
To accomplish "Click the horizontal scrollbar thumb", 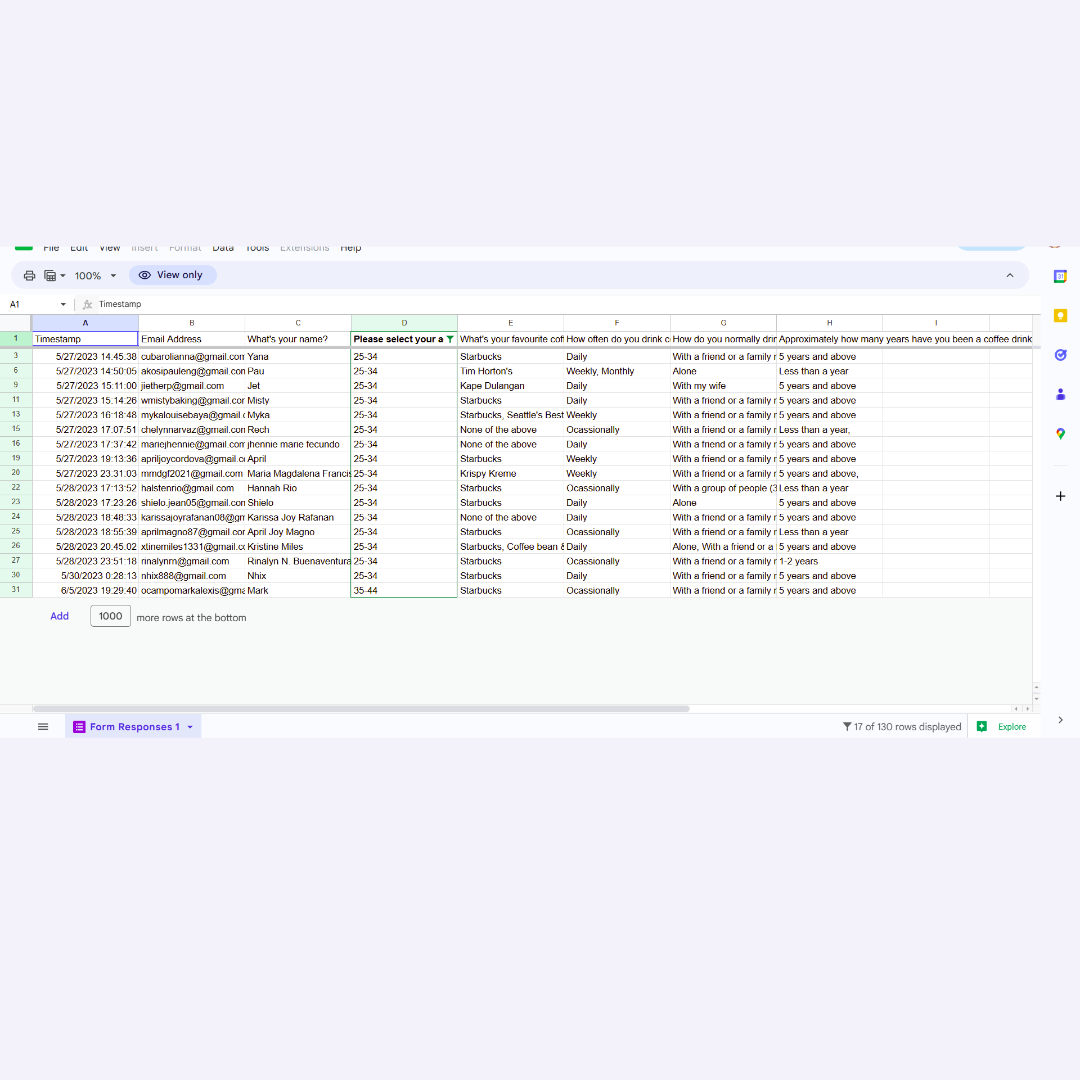I will 361,708.
